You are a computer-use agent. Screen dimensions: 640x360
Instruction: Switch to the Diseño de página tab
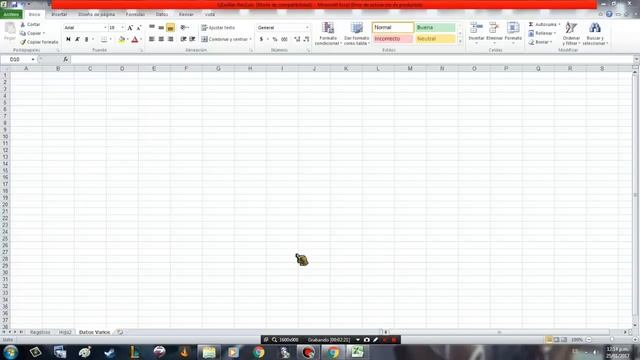tap(97, 14)
